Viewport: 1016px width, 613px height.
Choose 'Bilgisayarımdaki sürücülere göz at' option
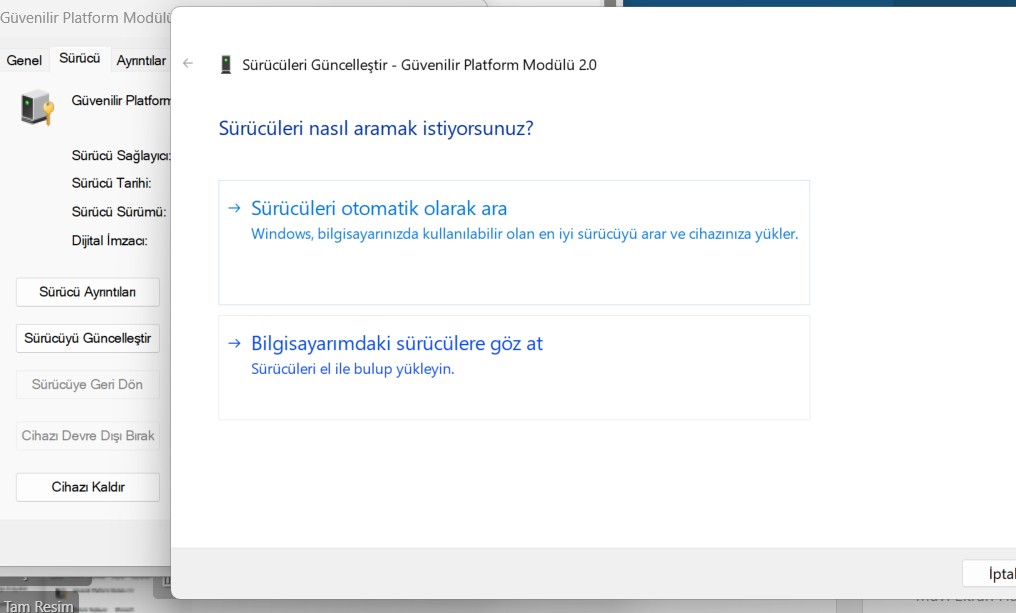(x=514, y=367)
